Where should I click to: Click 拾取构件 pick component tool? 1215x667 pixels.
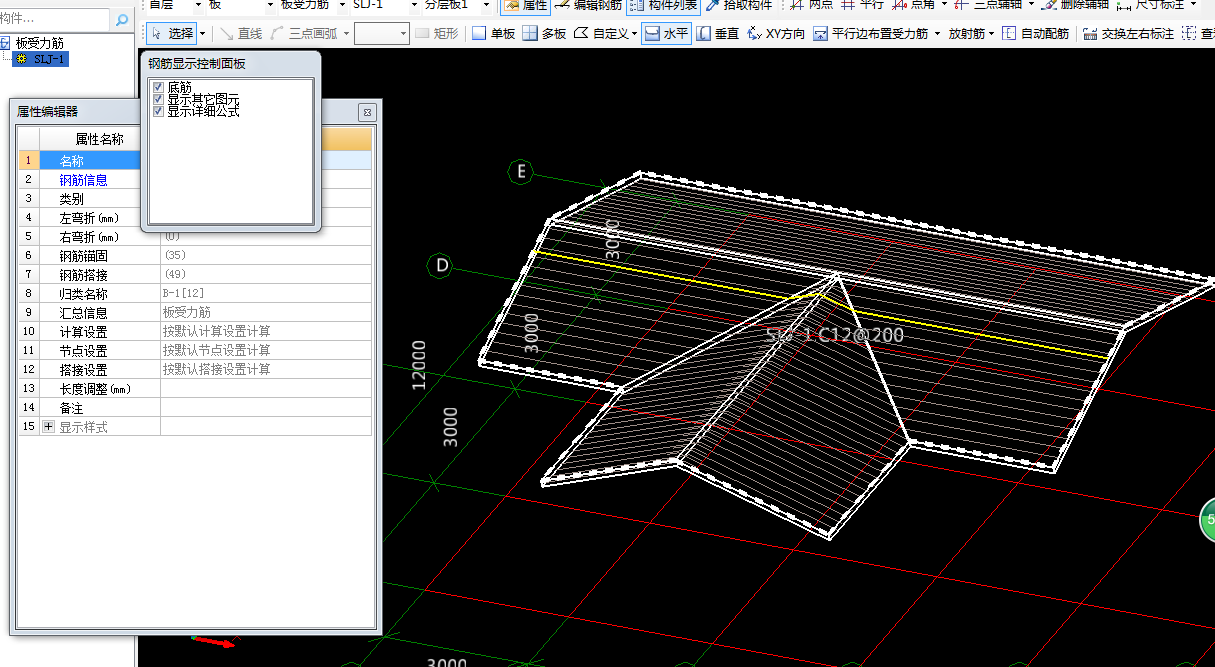point(739,5)
